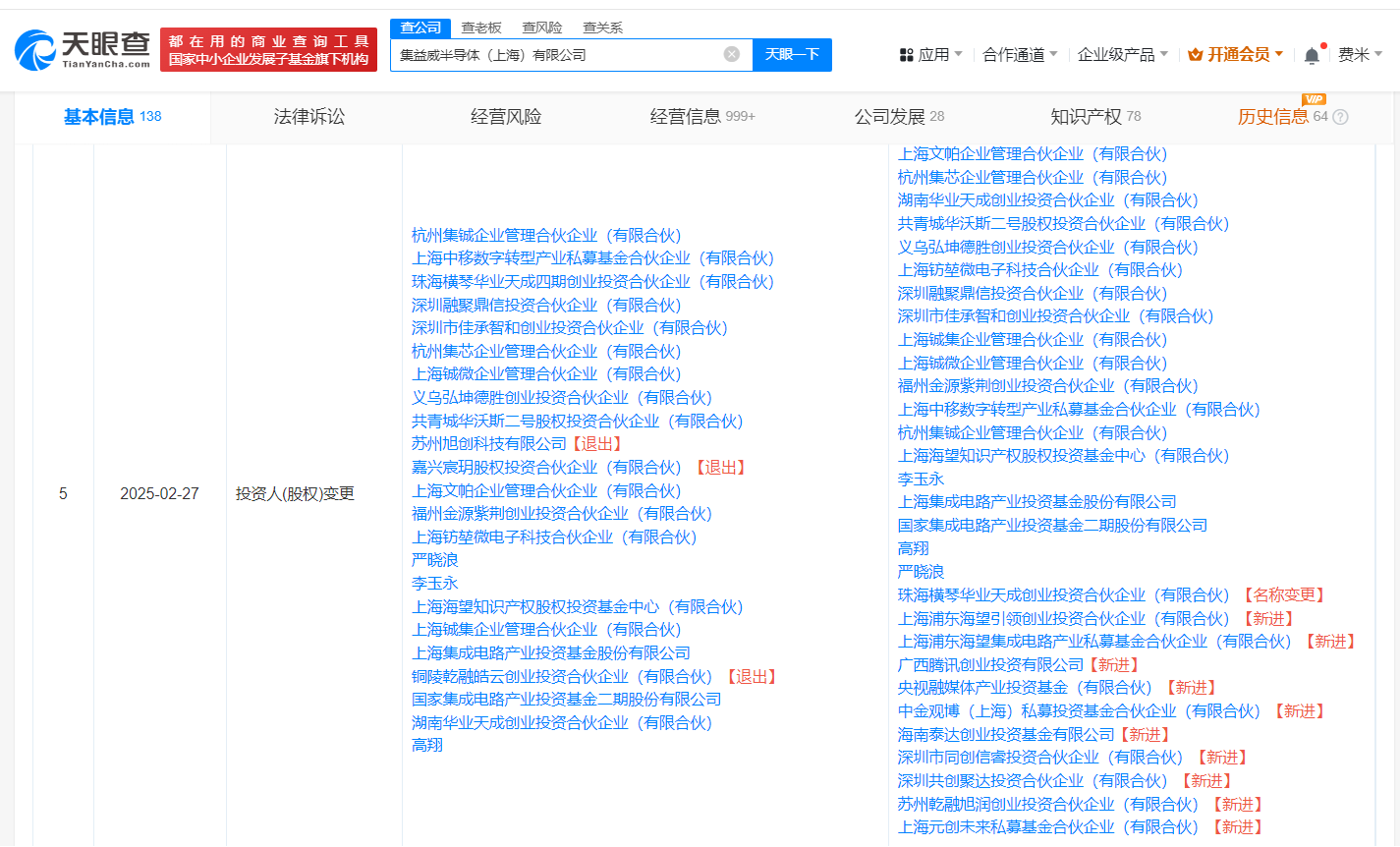Click the history info help icon
Image resolution: width=1400 pixels, height=847 pixels.
click(1340, 117)
